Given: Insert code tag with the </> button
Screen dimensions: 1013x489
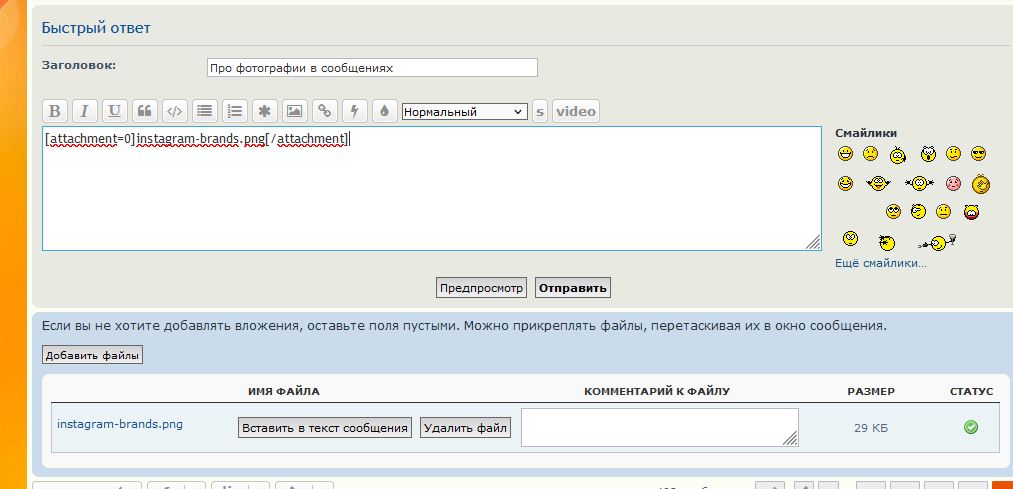Looking at the screenshot, I should coord(174,111).
